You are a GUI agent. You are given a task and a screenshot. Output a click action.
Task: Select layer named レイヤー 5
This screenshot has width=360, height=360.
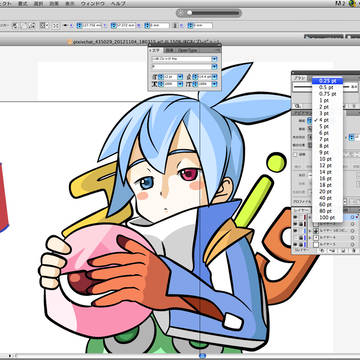[328, 244]
